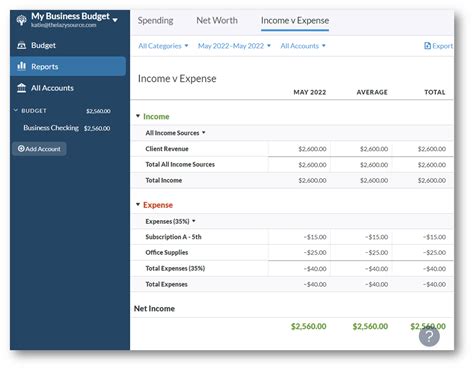Click Net Income May 2022 value $2,560.00
The width and height of the screenshot is (474, 370).
click(x=309, y=326)
